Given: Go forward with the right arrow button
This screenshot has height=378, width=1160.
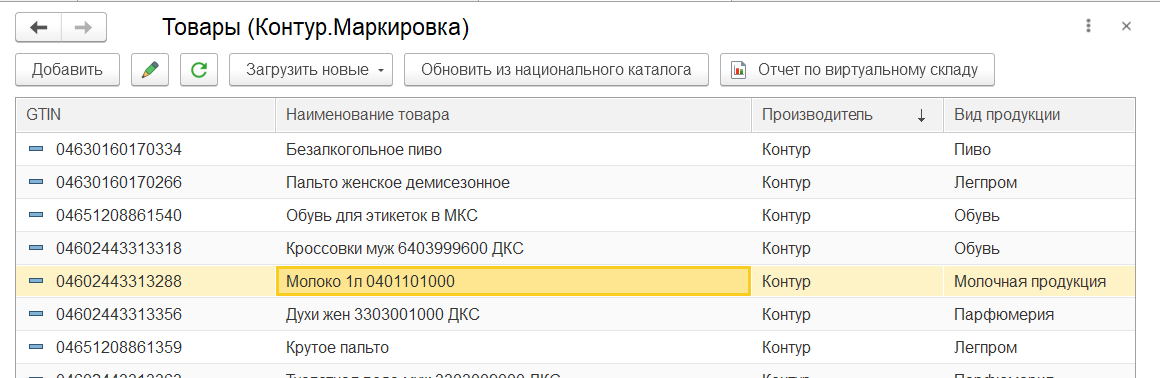Looking at the screenshot, I should [x=84, y=27].
